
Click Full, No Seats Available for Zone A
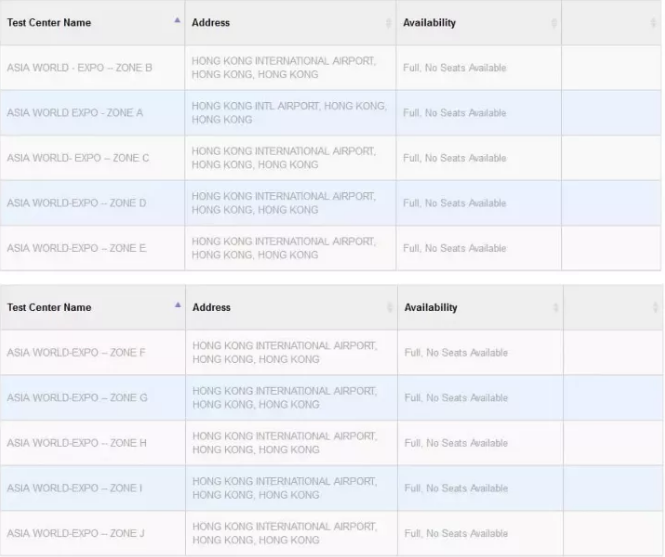tap(455, 113)
